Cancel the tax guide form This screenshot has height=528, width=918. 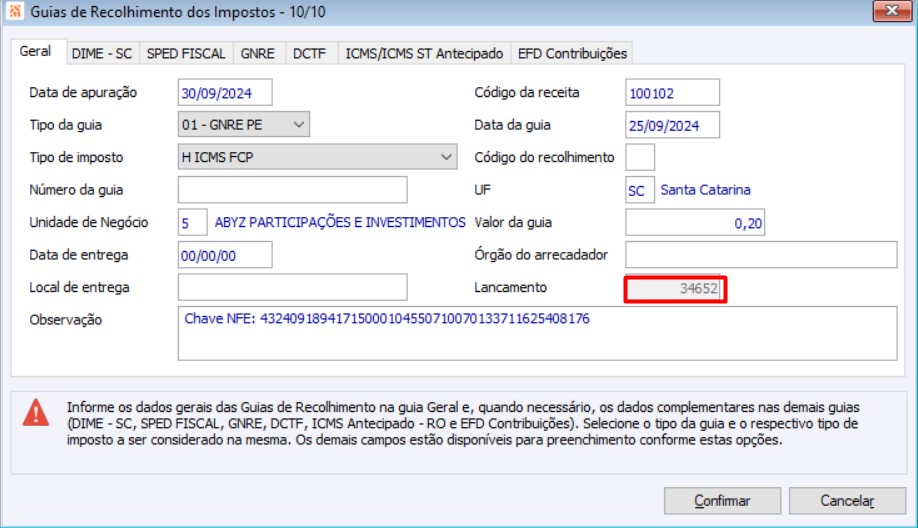pos(847,500)
